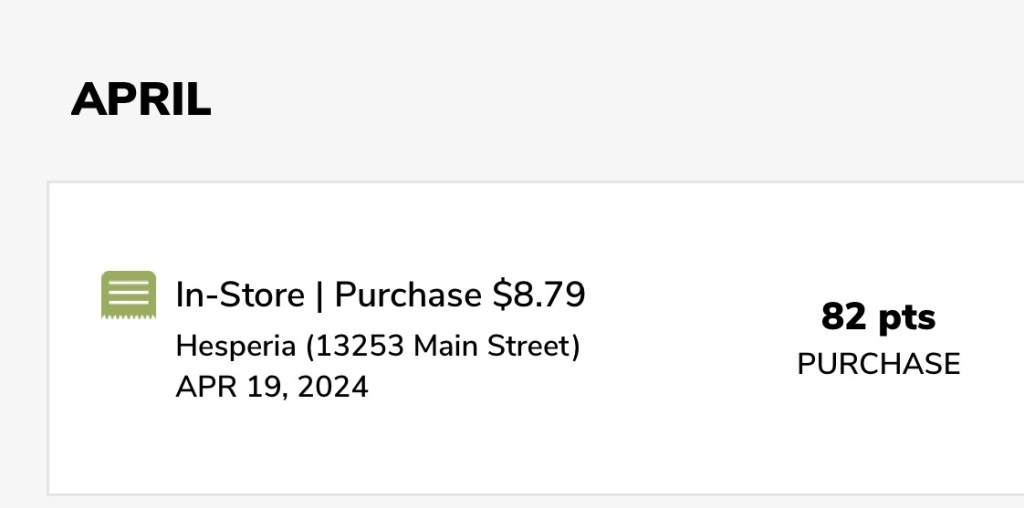
Task: Click the uppercase PURCHASE label under points
Action: point(878,364)
